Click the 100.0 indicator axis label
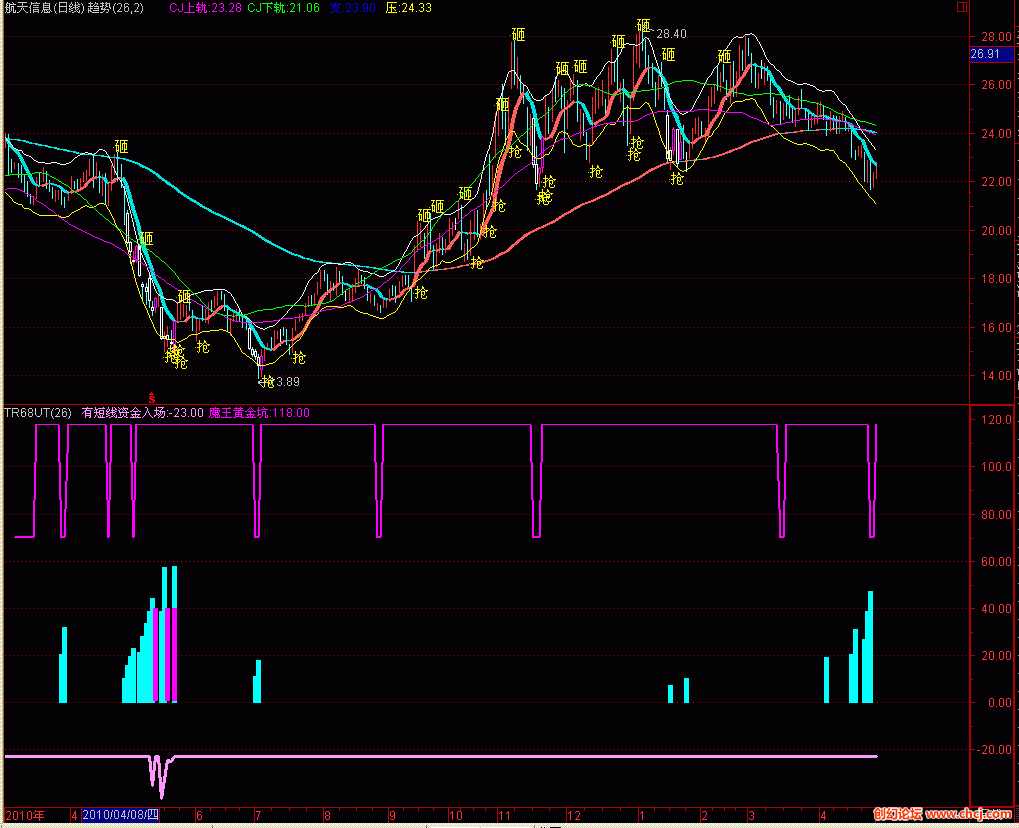The height and width of the screenshot is (828, 1019). [x=996, y=467]
